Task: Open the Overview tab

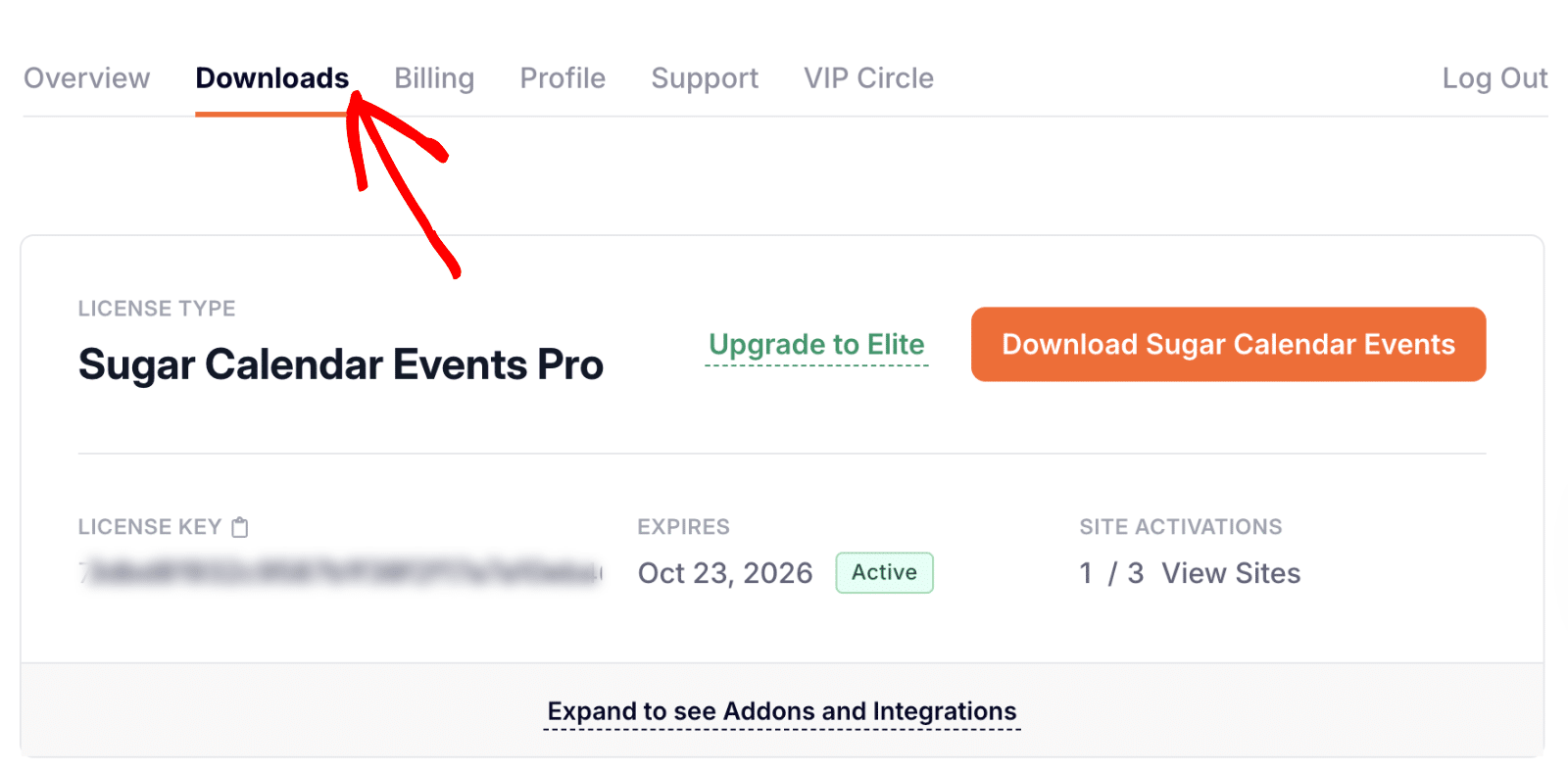Action: [87, 78]
